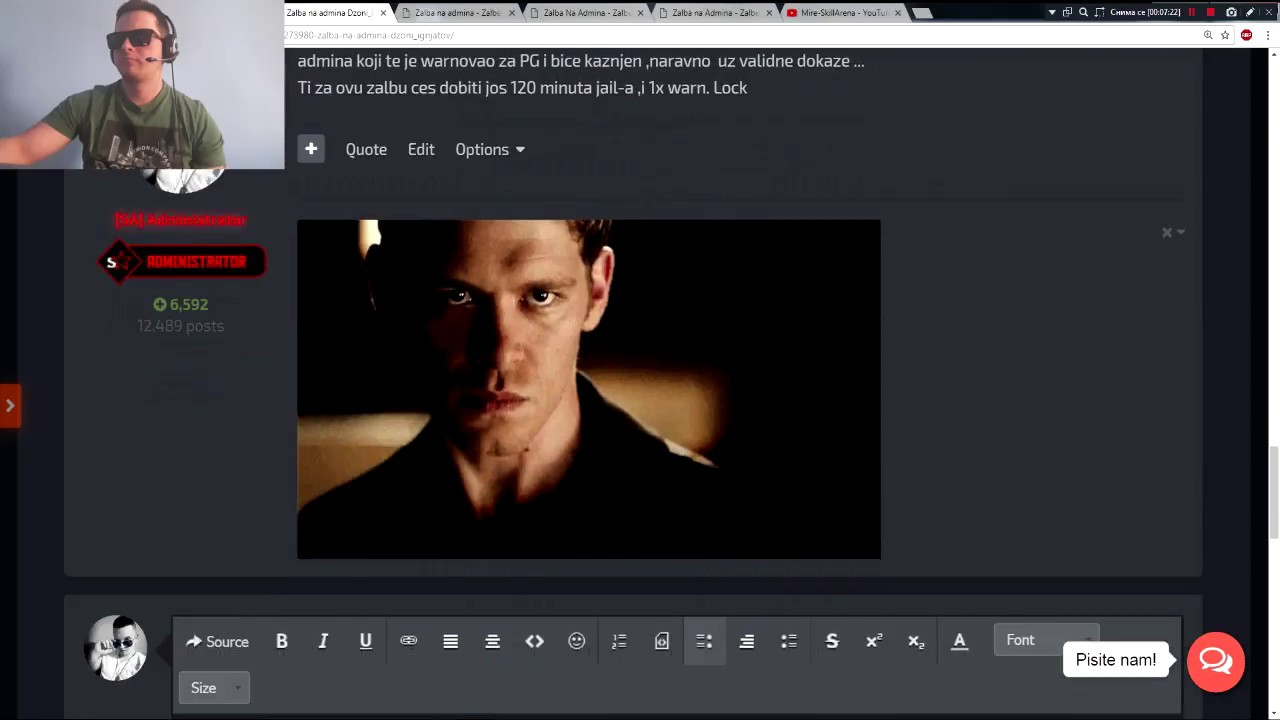Toggle bold formatting in the editor

(x=282, y=641)
